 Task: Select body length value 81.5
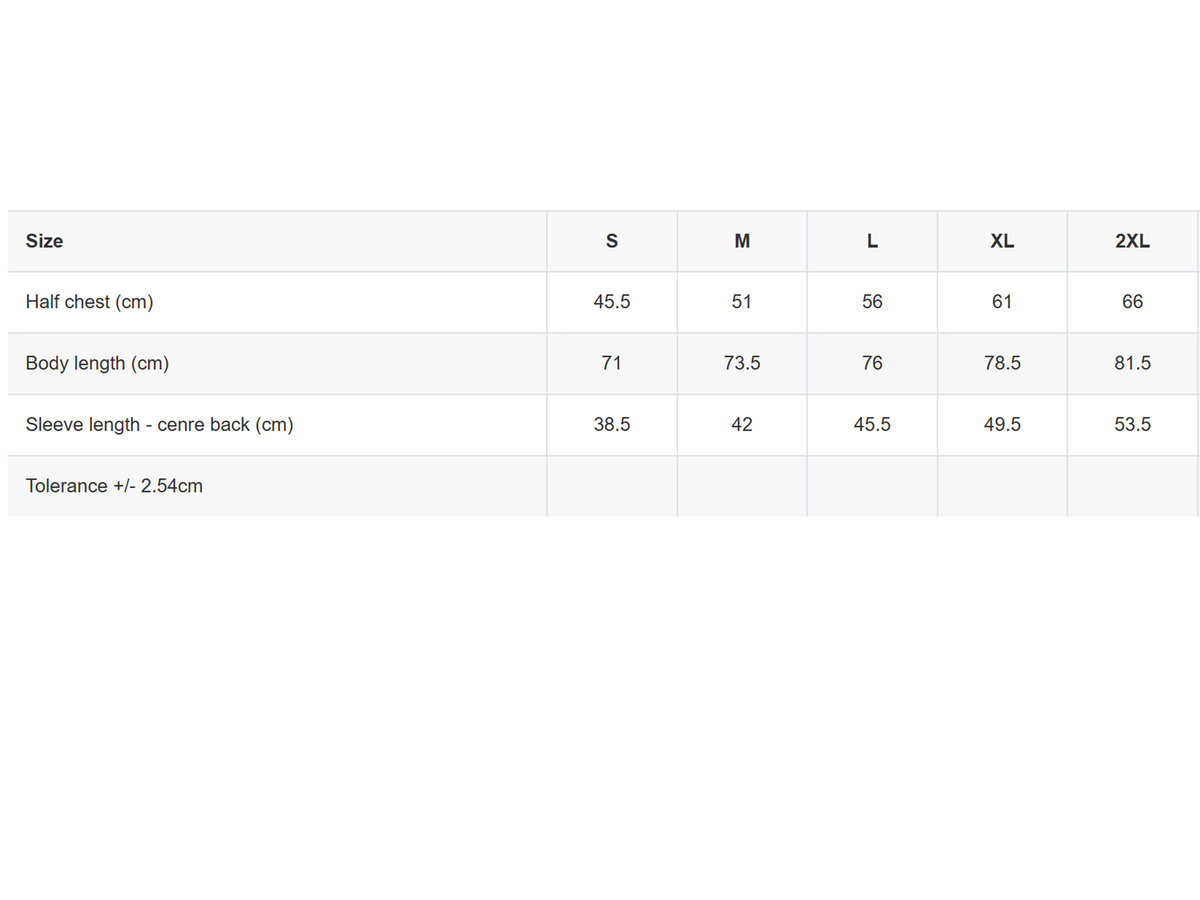[1132, 363]
